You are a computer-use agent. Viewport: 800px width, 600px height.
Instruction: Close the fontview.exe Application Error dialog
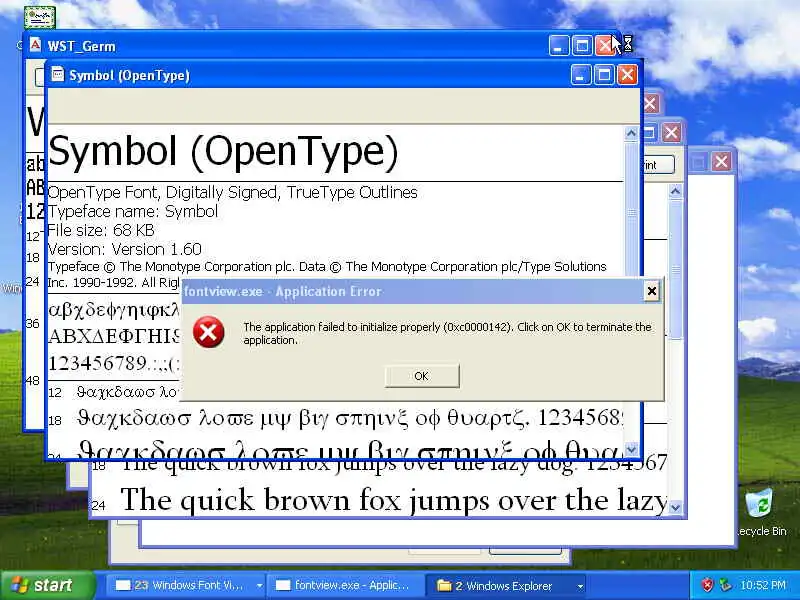tap(652, 291)
